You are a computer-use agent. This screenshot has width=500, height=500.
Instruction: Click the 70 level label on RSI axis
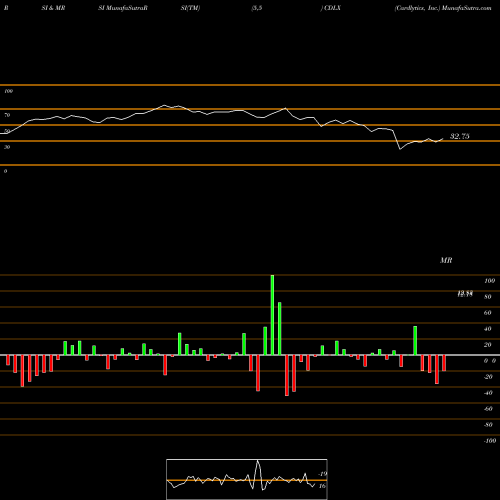pos(7,115)
